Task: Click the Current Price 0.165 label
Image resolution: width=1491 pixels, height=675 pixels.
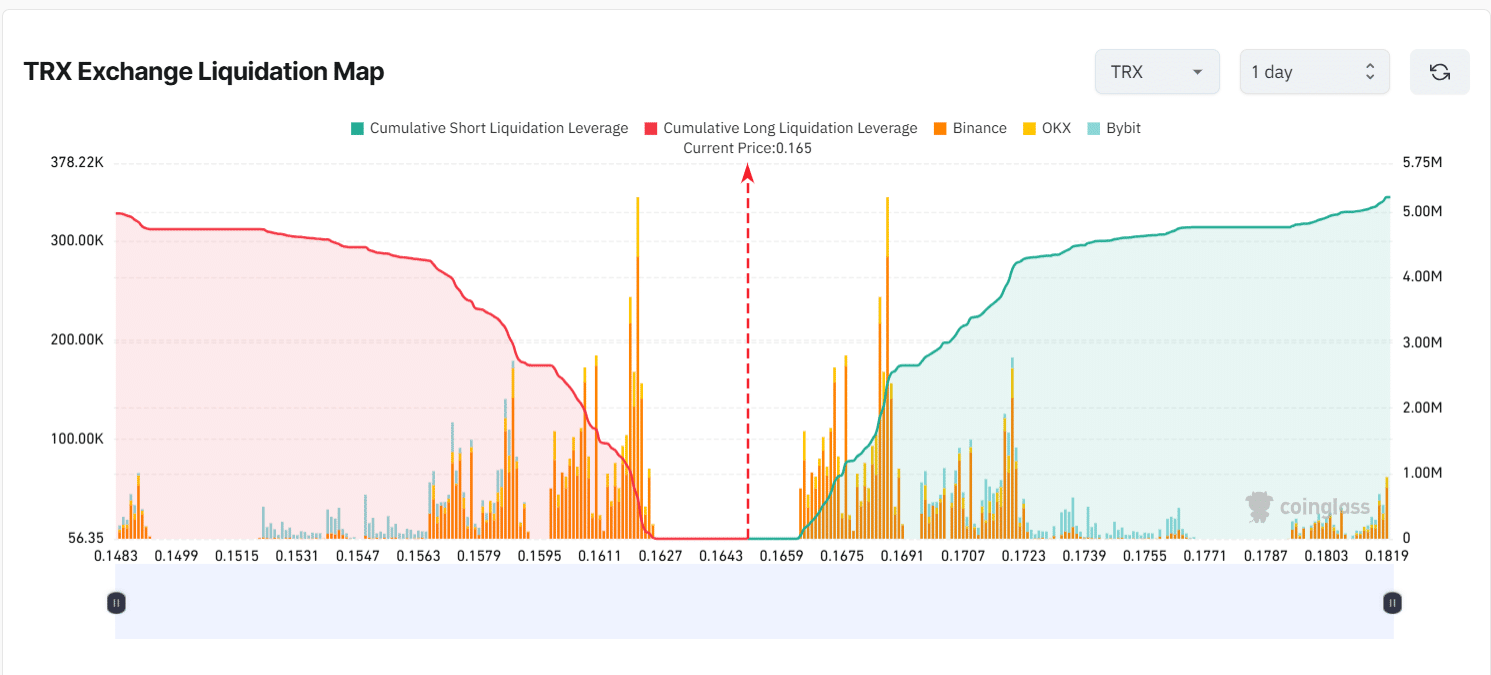Action: point(746,147)
